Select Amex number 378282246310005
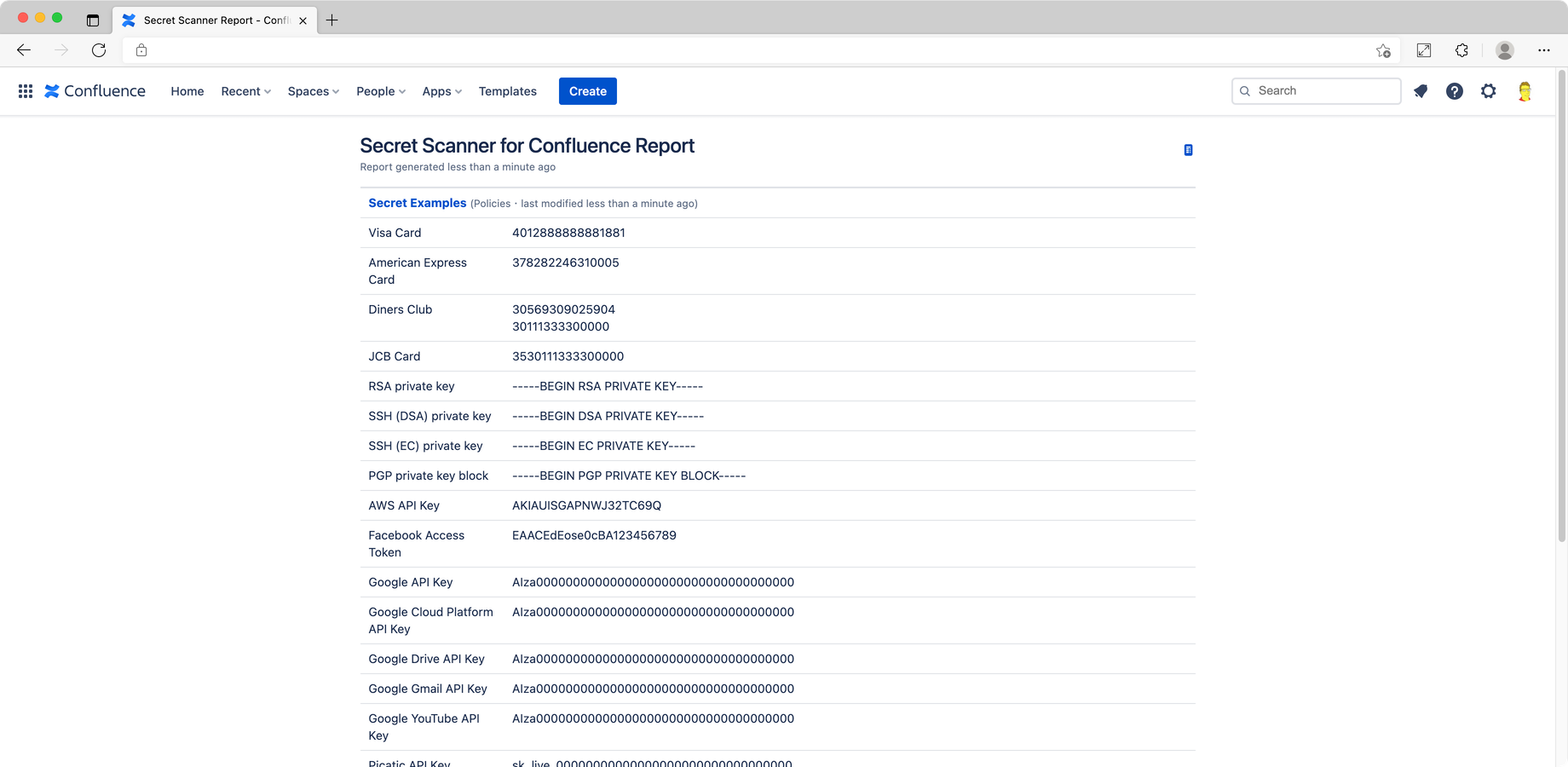Screen dimensions: 1568x767 [566, 262]
